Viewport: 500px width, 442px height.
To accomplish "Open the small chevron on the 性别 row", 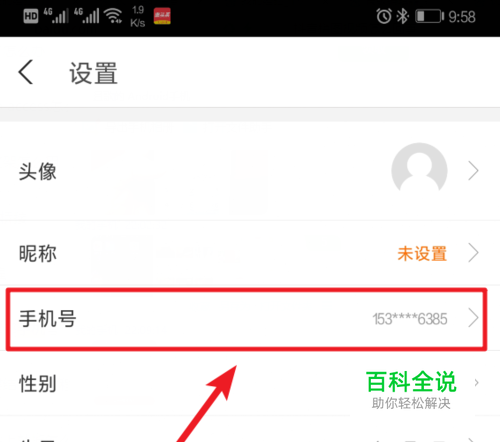I will click(x=476, y=383).
